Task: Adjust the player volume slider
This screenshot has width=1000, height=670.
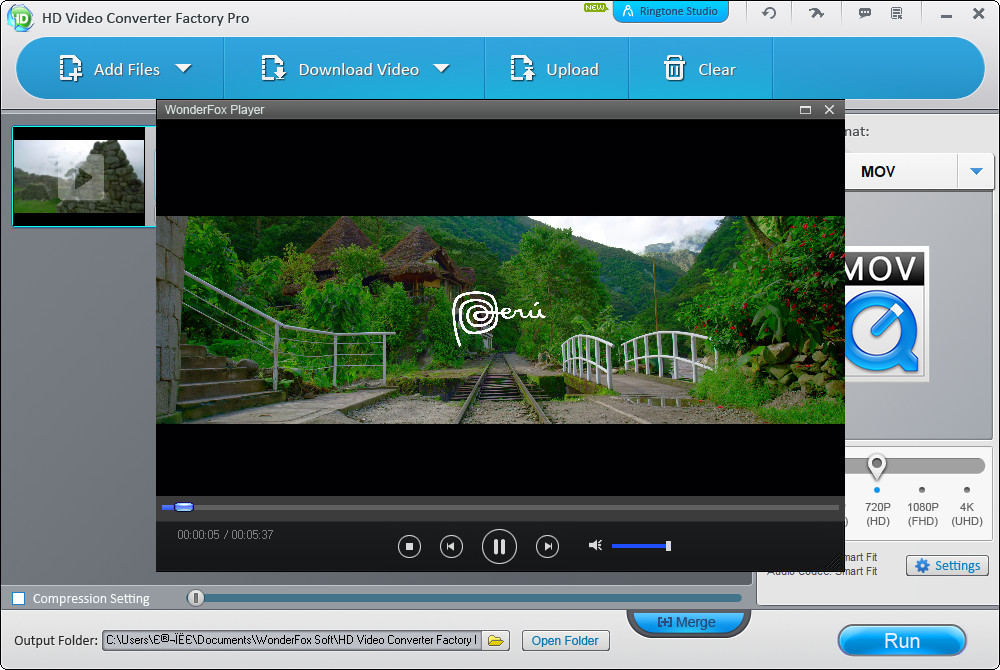Action: 641,546
